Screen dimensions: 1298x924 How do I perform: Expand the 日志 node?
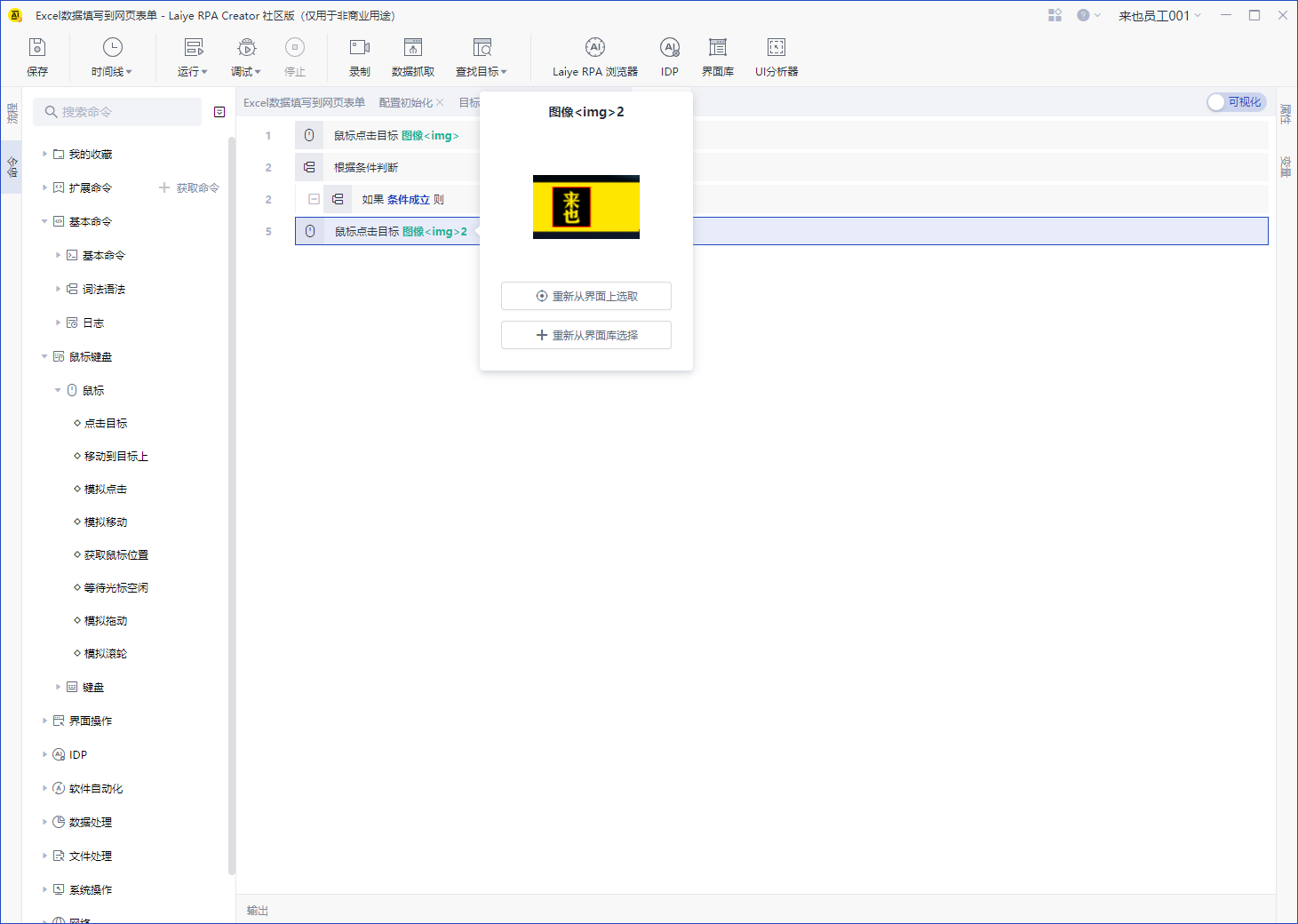click(x=58, y=323)
